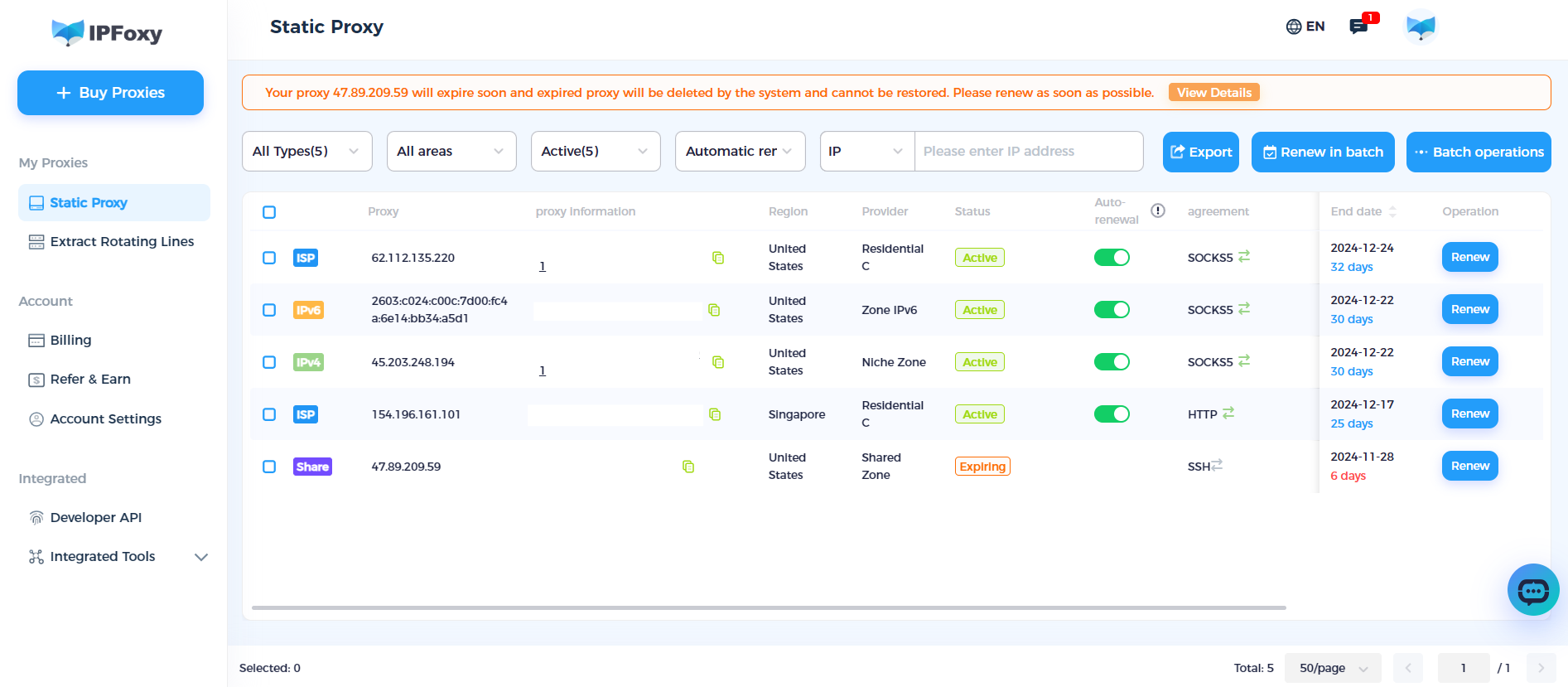Open the floating live chat support bubble
The image size is (1568, 687).
pos(1532,590)
